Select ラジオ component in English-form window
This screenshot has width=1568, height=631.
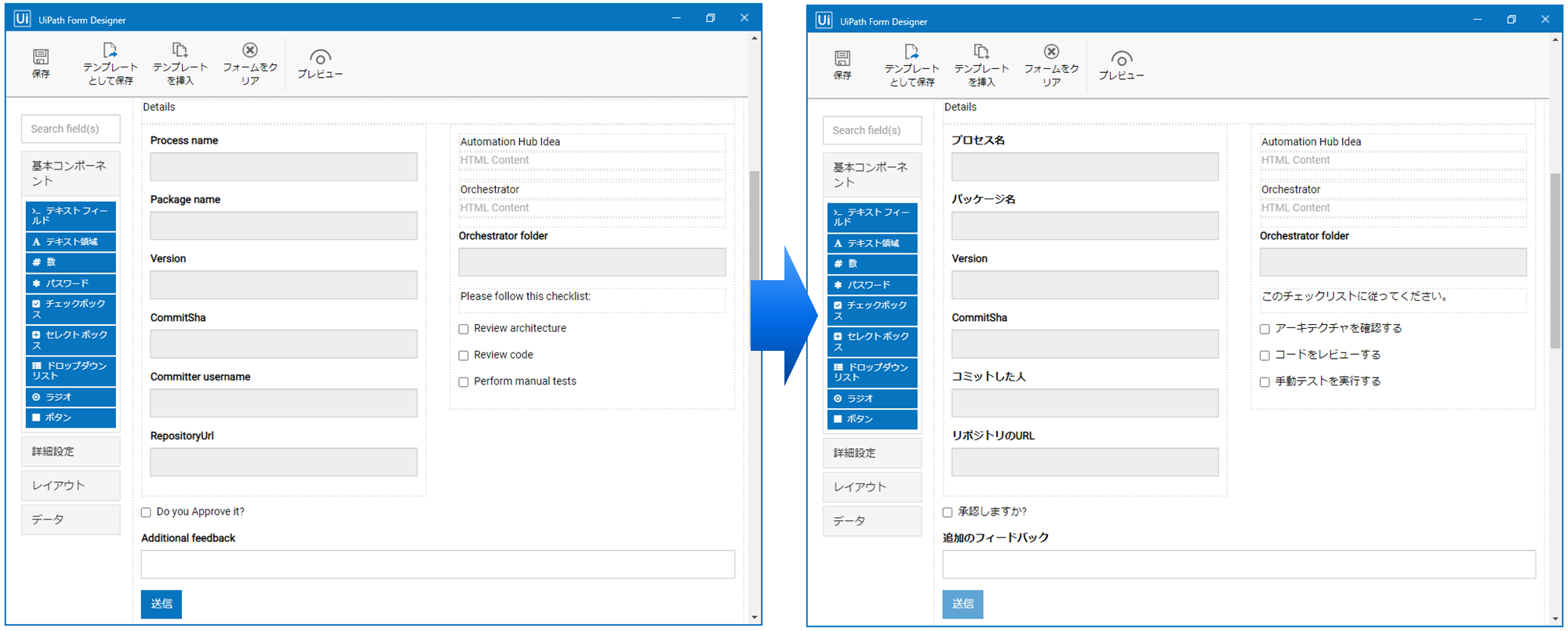[x=71, y=397]
